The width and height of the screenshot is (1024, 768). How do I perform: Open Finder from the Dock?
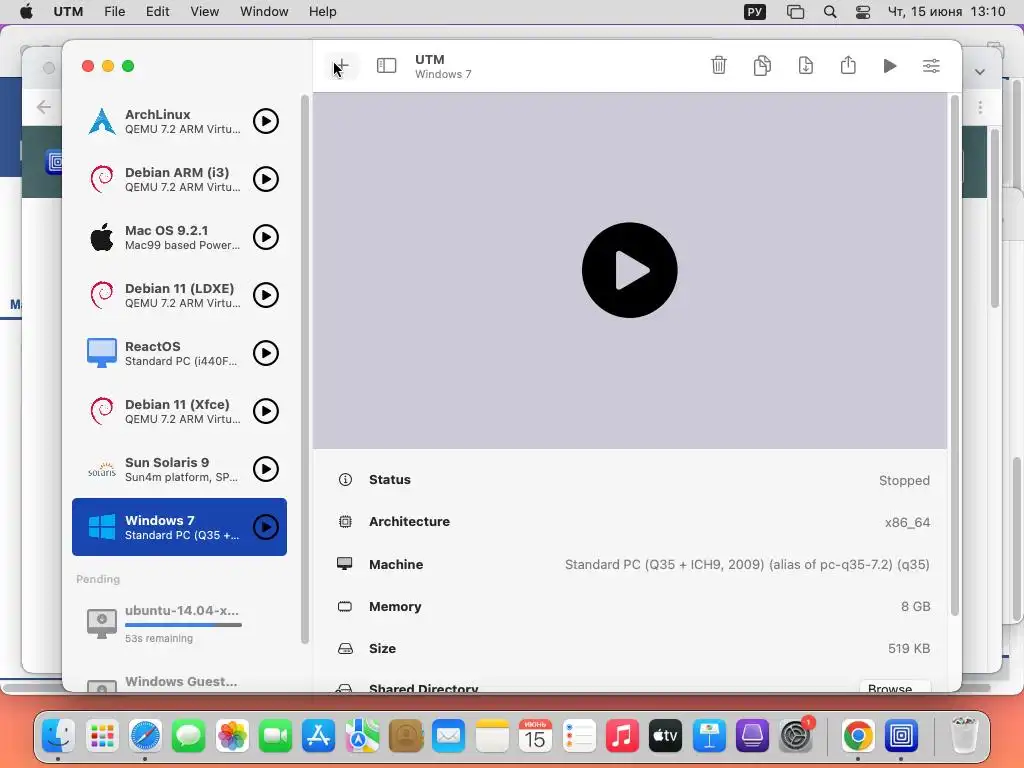tap(59, 735)
